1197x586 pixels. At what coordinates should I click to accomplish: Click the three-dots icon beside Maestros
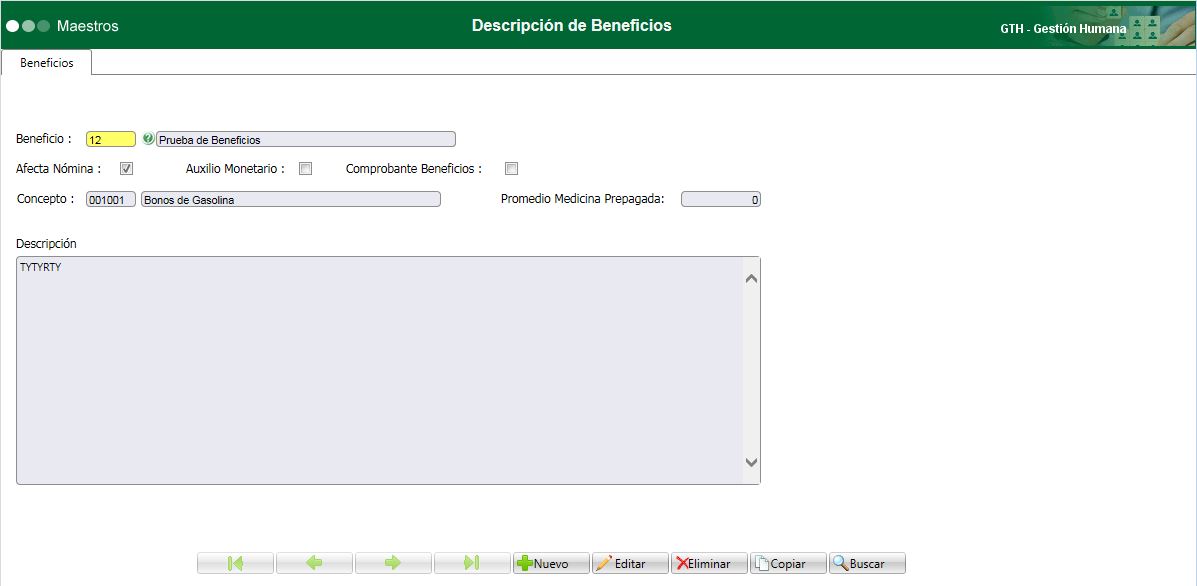pos(28,26)
